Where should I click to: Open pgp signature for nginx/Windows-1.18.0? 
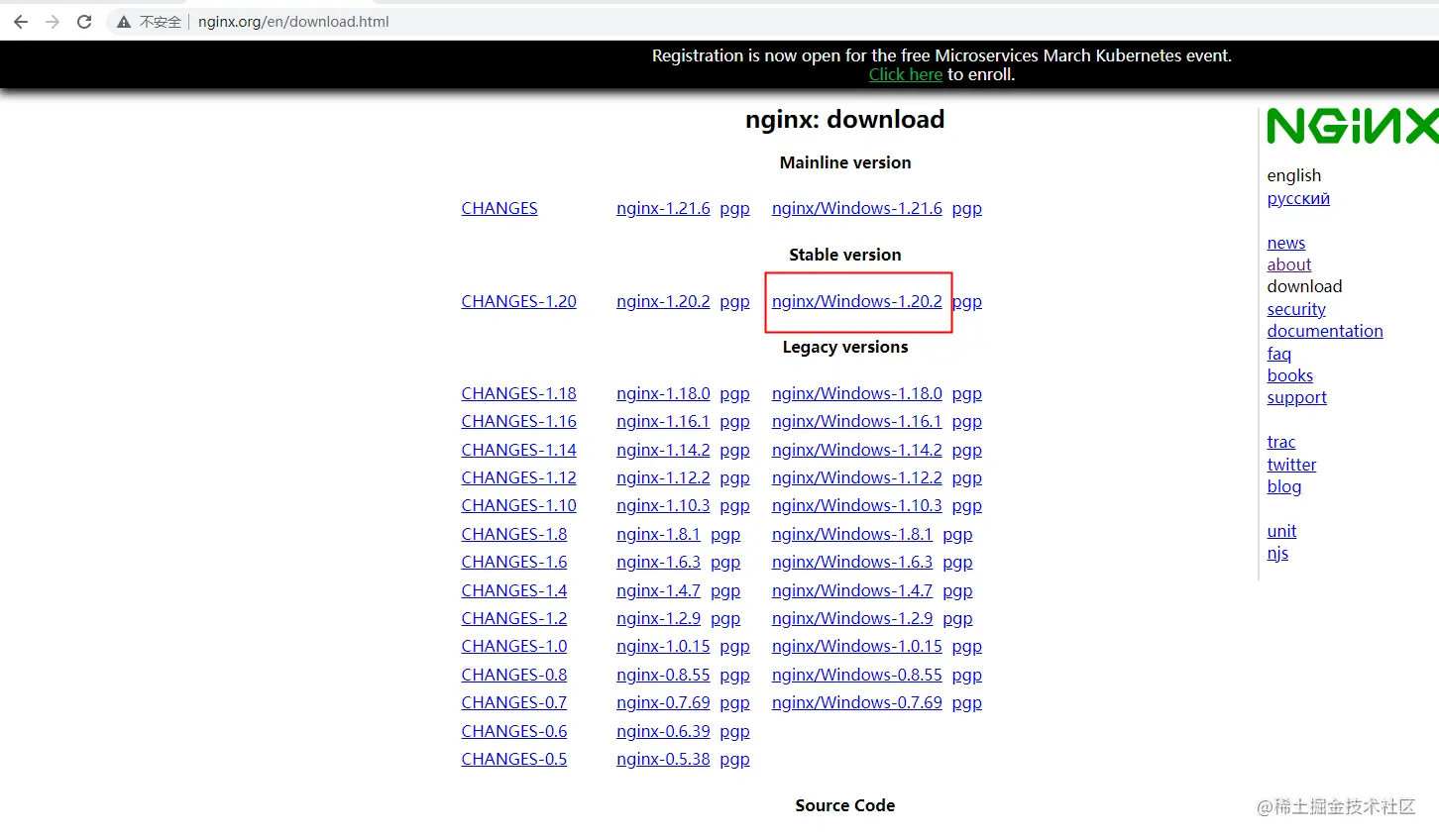point(966,393)
